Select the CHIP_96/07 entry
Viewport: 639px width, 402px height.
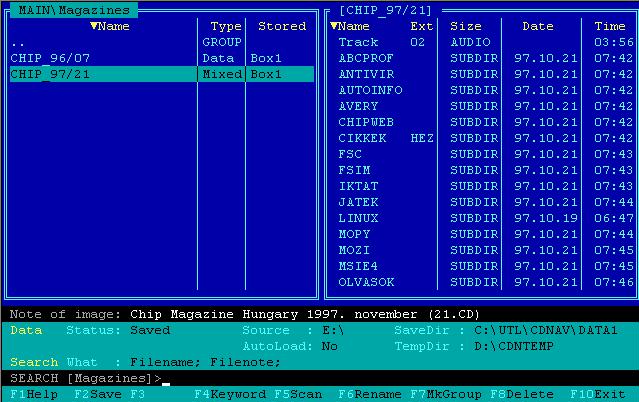[162, 58]
